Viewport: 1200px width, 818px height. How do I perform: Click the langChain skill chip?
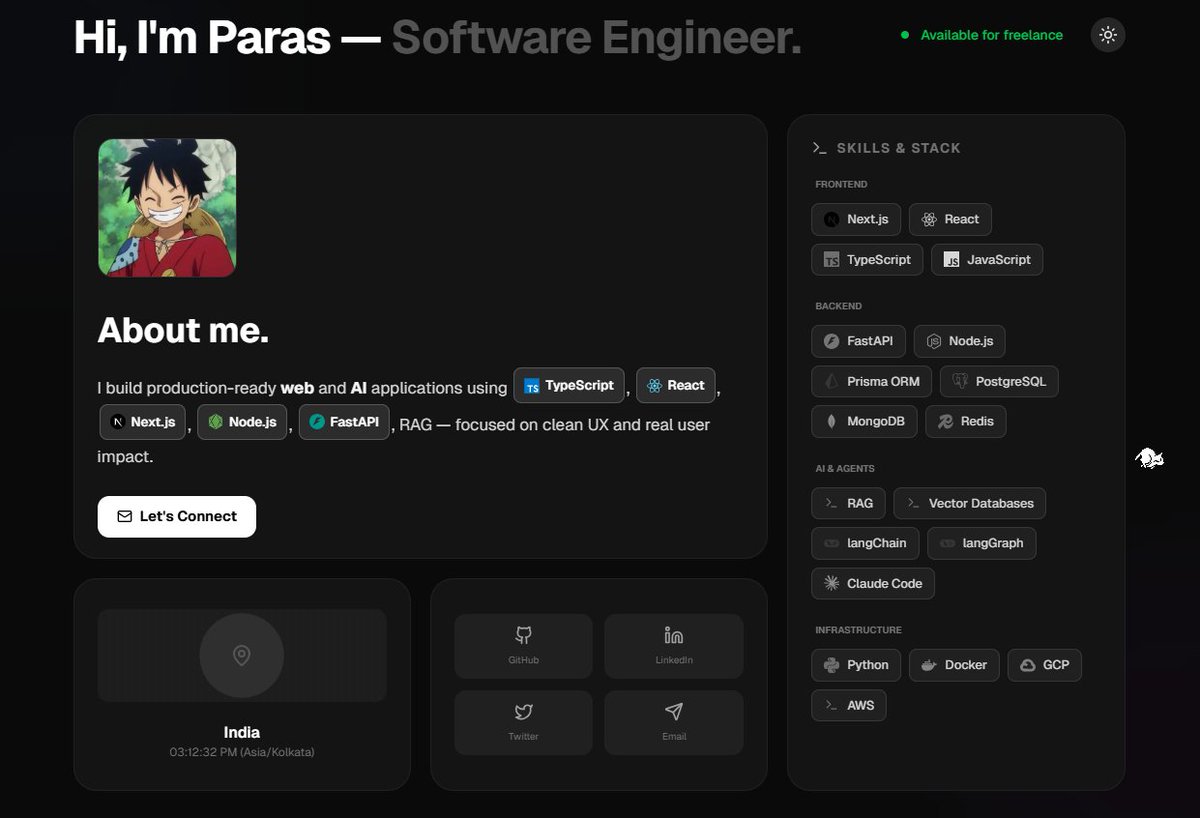[865, 544]
